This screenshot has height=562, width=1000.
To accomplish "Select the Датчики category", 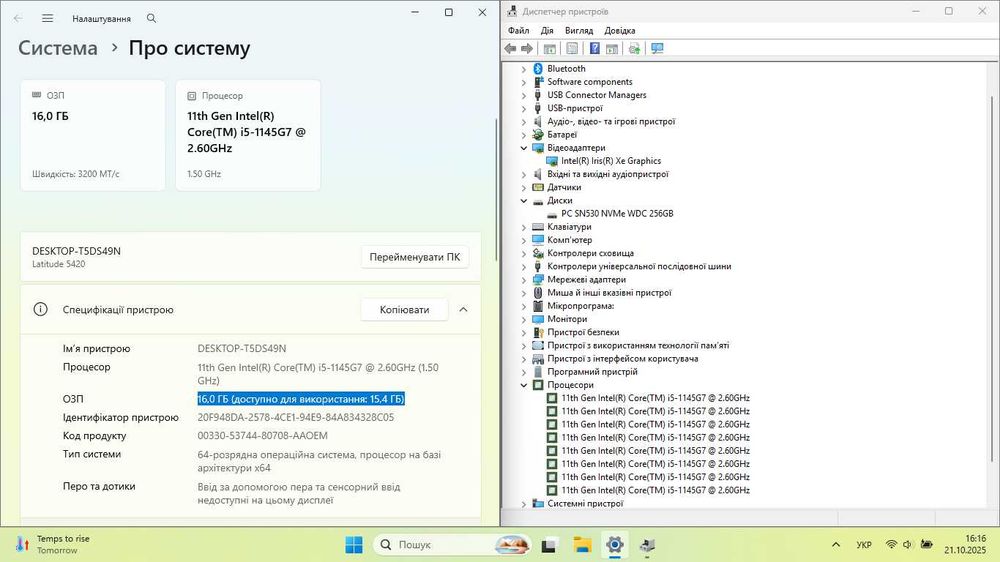I will [564, 187].
